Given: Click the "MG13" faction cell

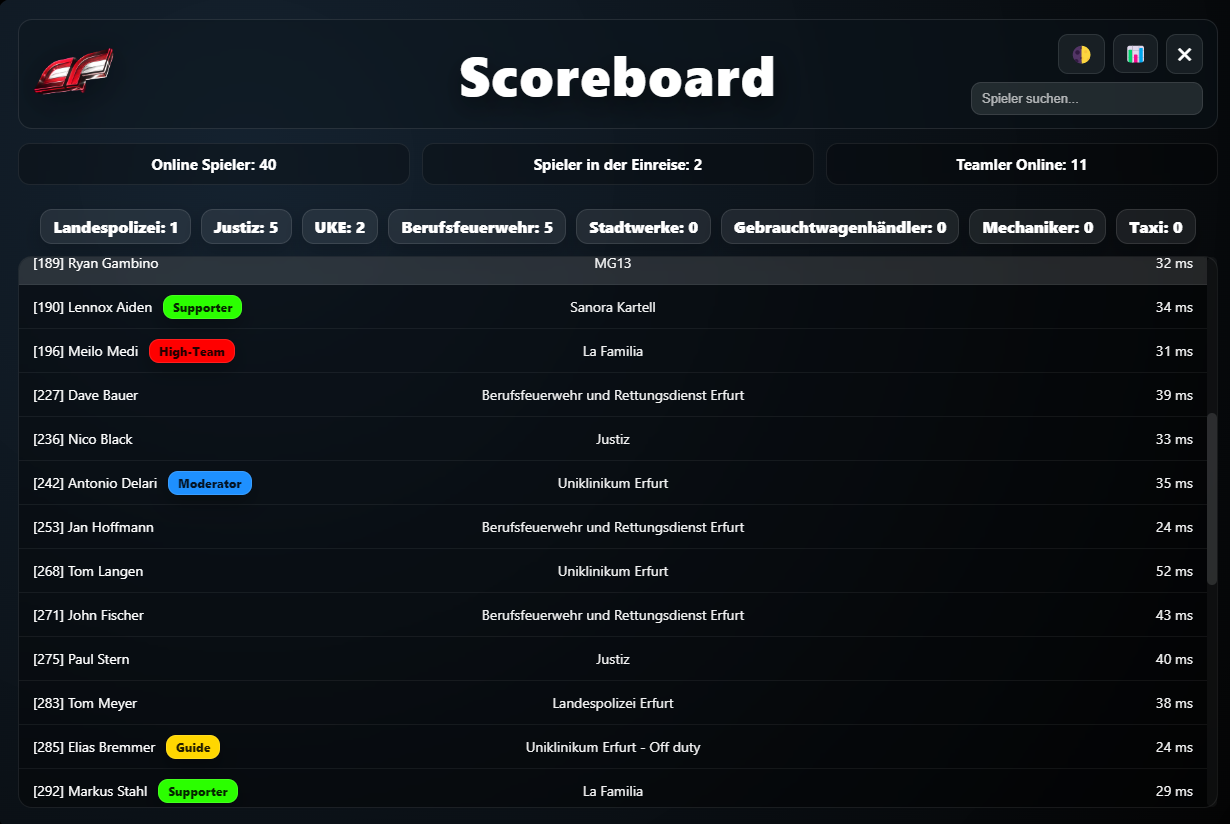Looking at the screenshot, I should point(613,264).
